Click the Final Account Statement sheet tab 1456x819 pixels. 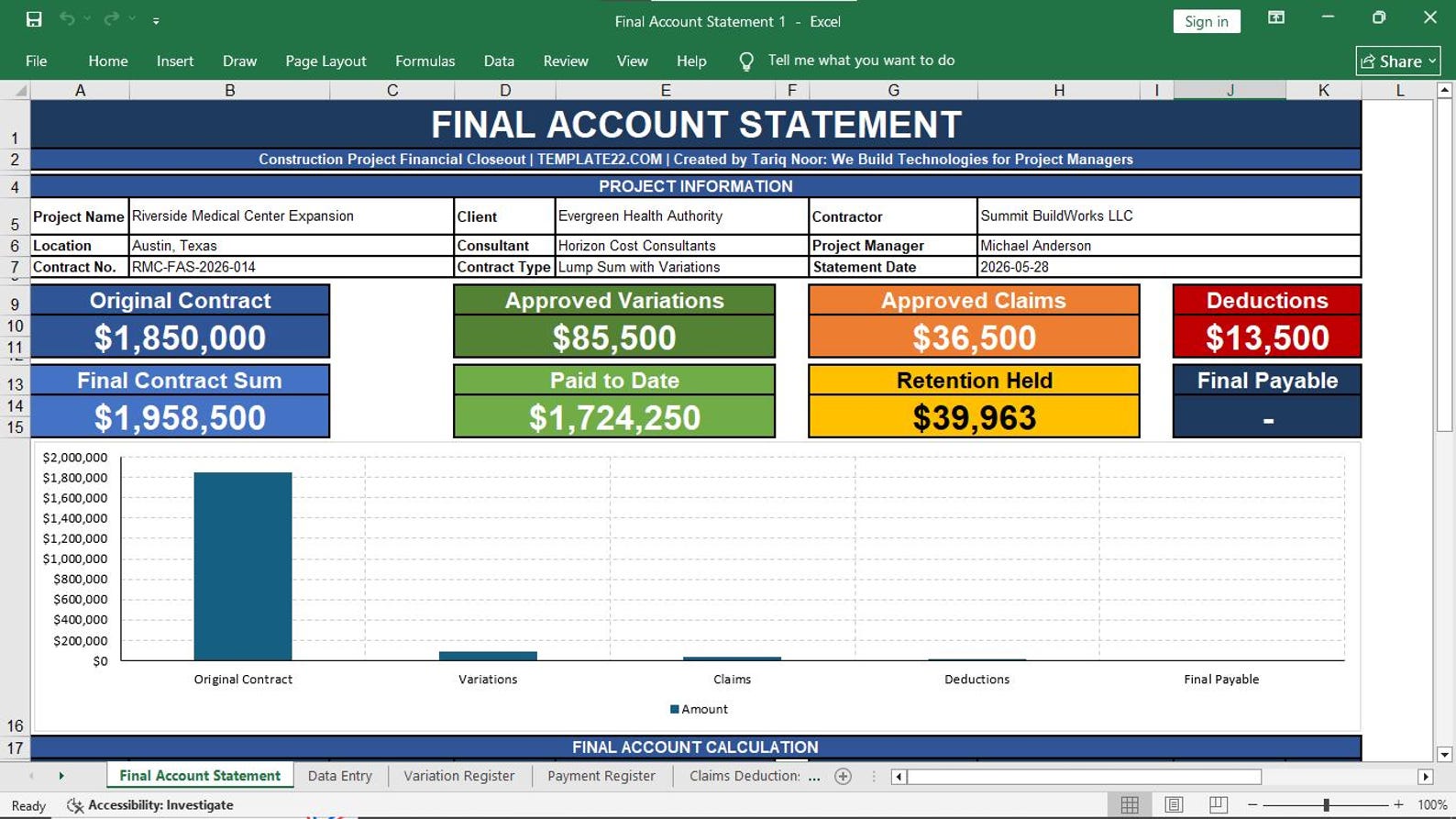point(200,776)
